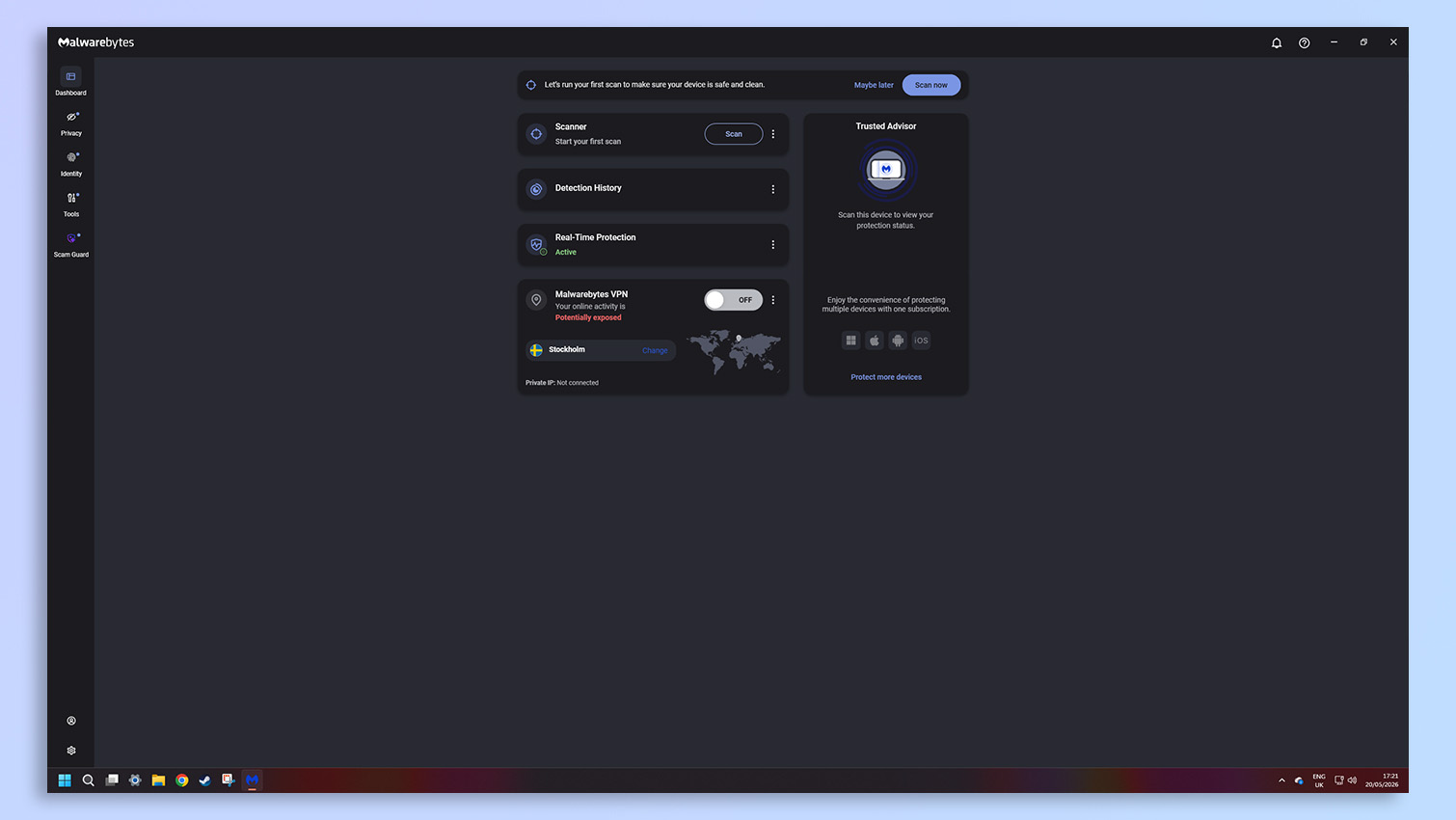Select the Stockholm VPN location field
Image resolution: width=1456 pixels, height=820 pixels.
click(601, 350)
